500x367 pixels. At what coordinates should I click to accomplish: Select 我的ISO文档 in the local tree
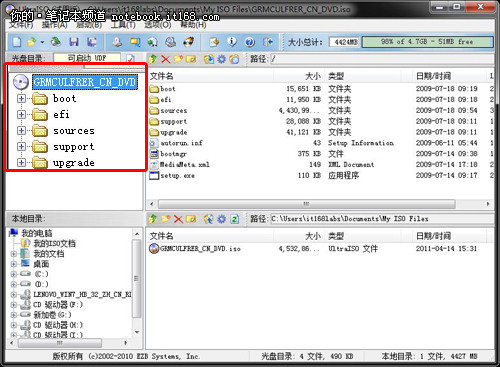(55, 244)
